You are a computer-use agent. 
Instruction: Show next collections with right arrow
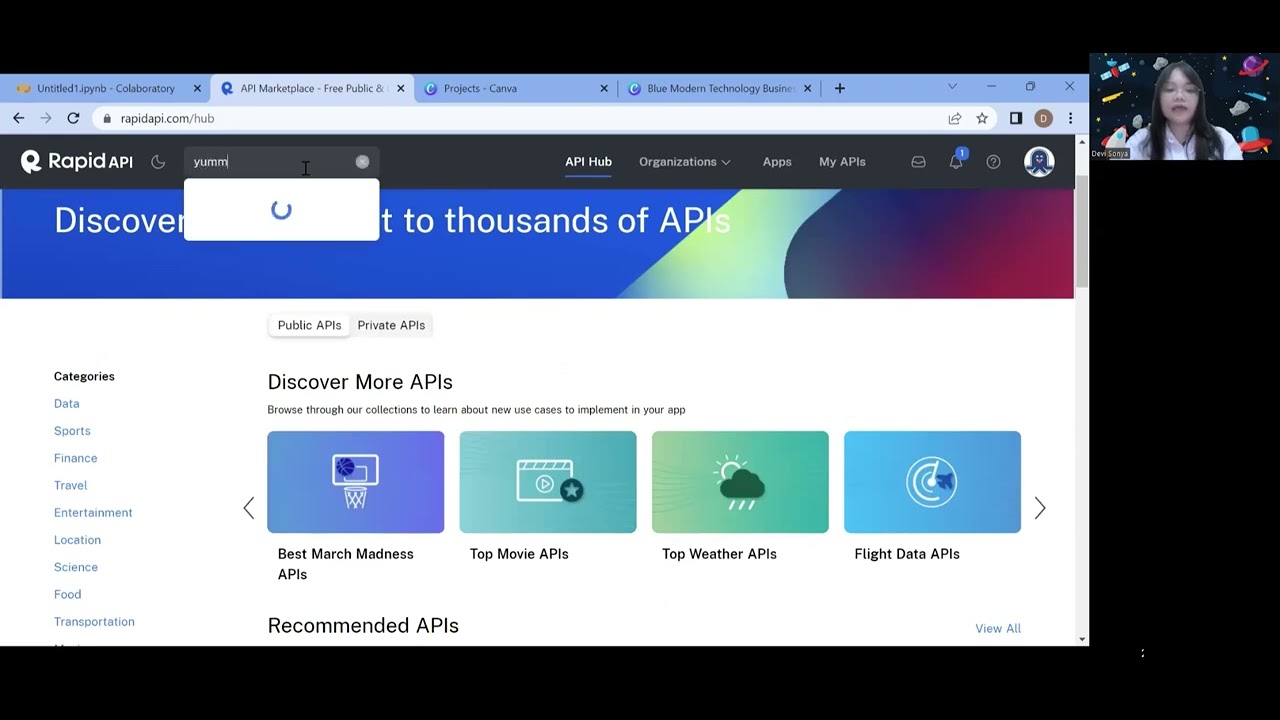1040,508
